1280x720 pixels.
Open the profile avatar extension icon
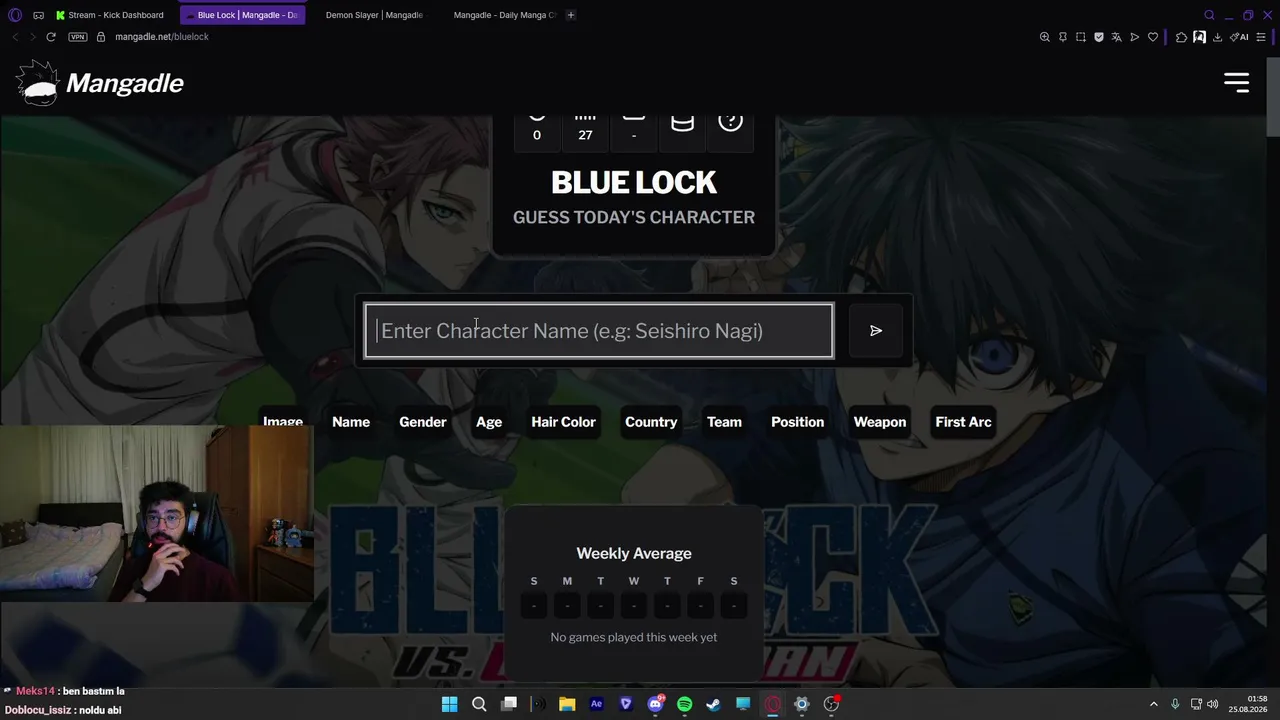pyautogui.click(x=1199, y=37)
